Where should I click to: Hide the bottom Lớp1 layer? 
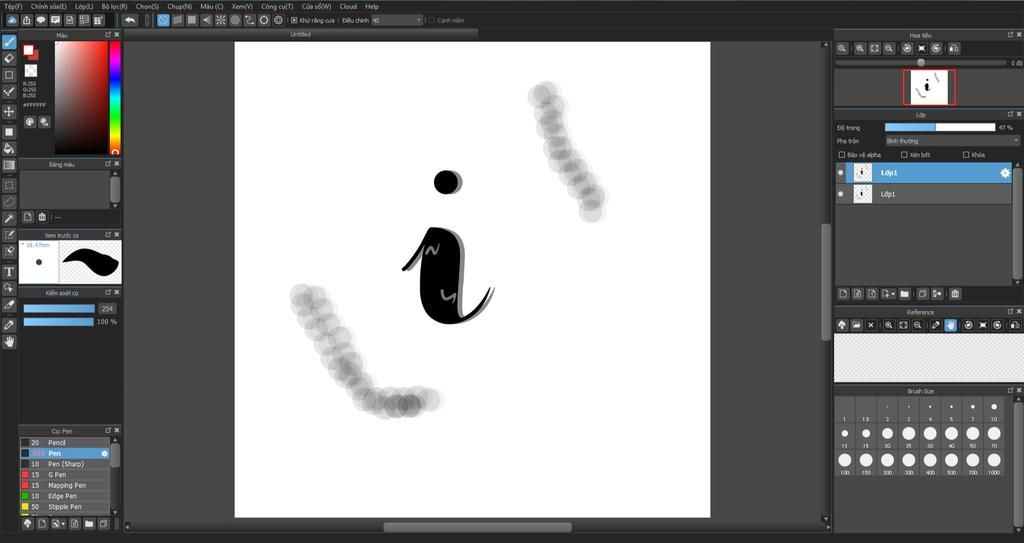840,194
